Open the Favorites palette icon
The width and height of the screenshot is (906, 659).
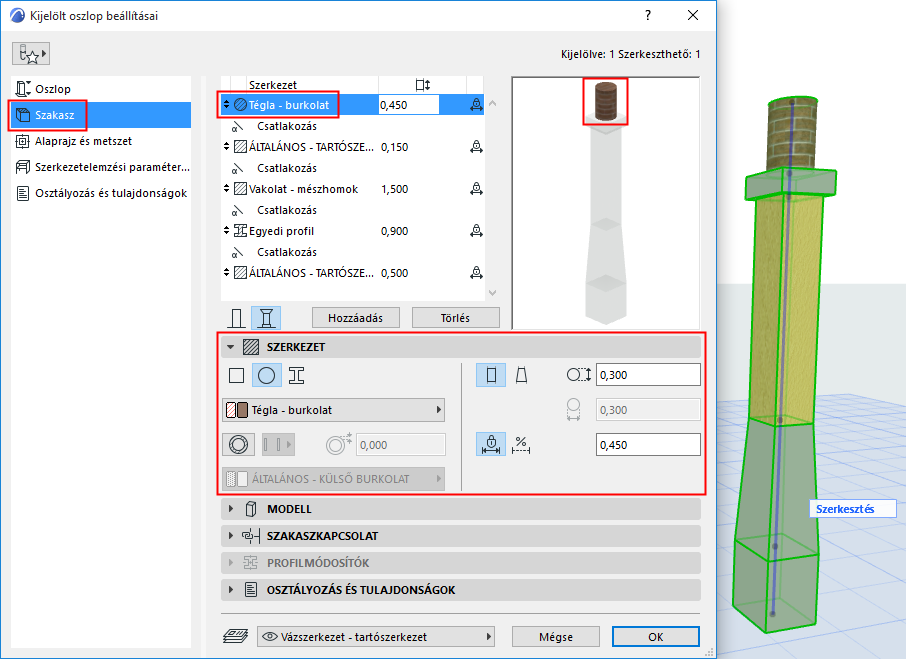pos(32,52)
